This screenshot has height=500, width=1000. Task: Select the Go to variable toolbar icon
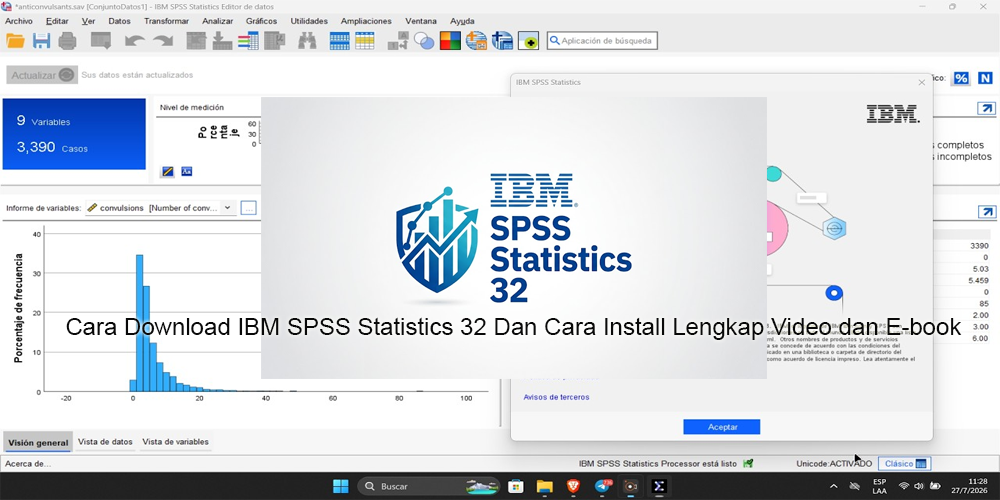click(222, 41)
